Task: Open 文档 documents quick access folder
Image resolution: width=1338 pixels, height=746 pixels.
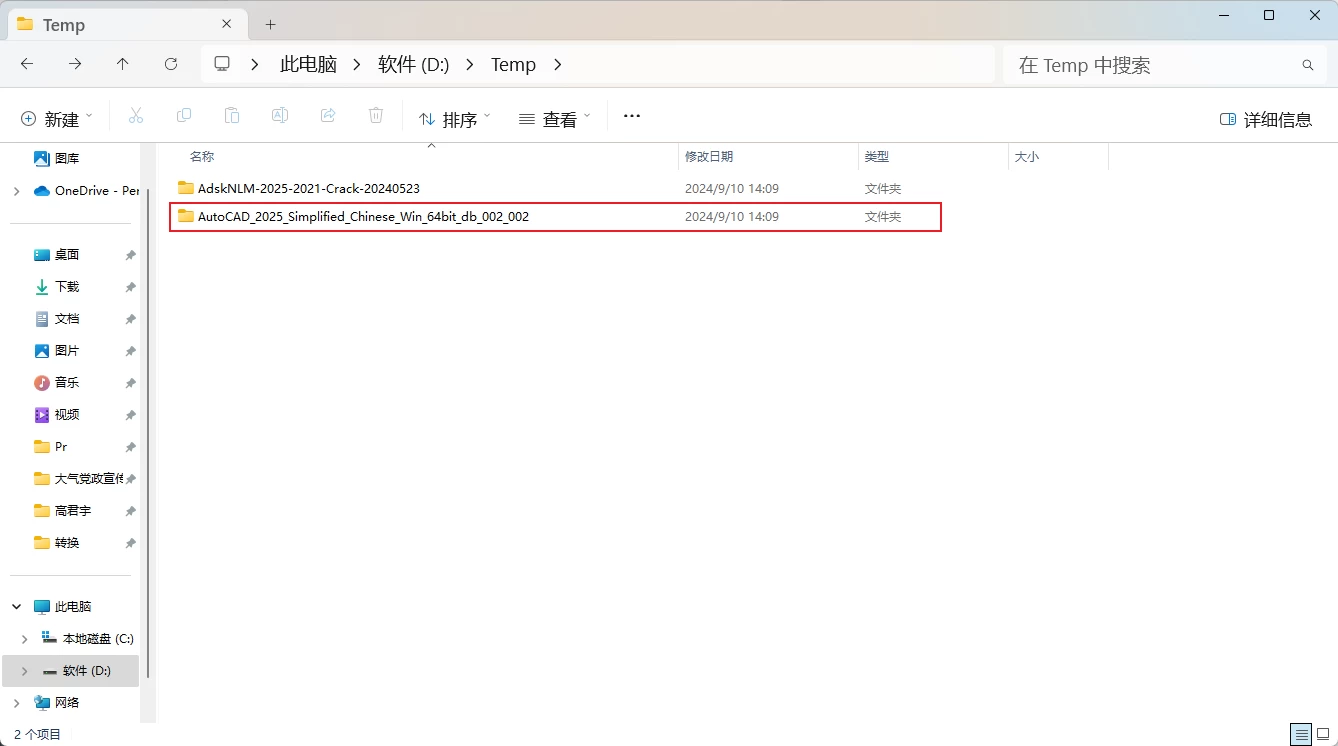Action: coord(57,318)
